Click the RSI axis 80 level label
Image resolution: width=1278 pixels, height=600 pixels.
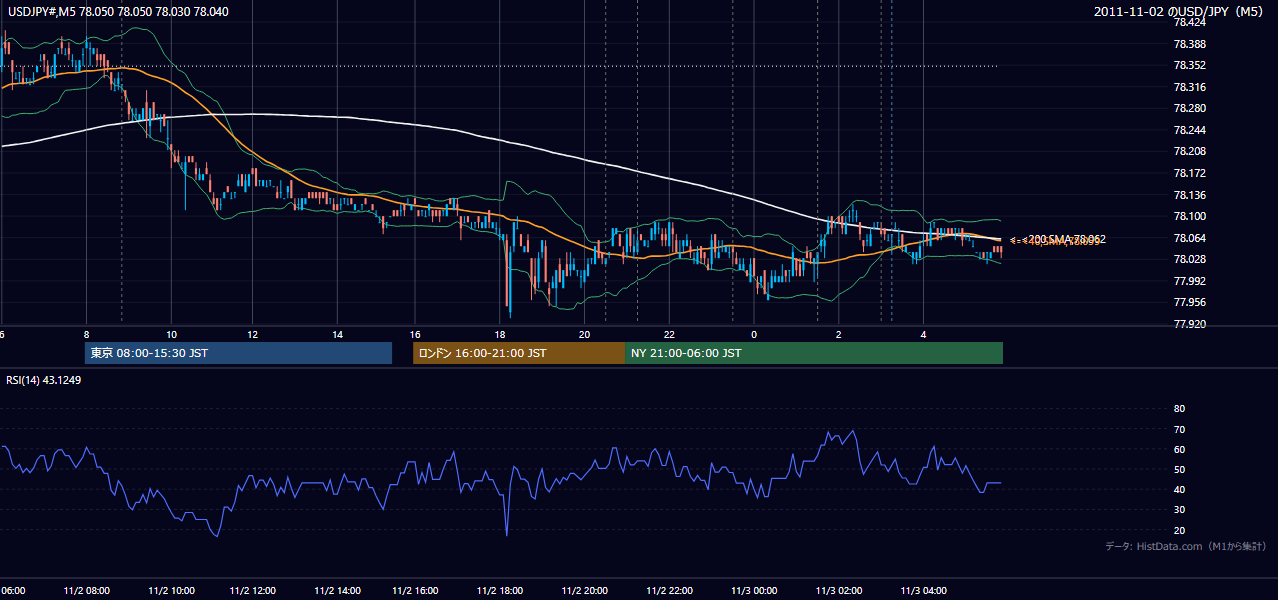pos(1179,409)
